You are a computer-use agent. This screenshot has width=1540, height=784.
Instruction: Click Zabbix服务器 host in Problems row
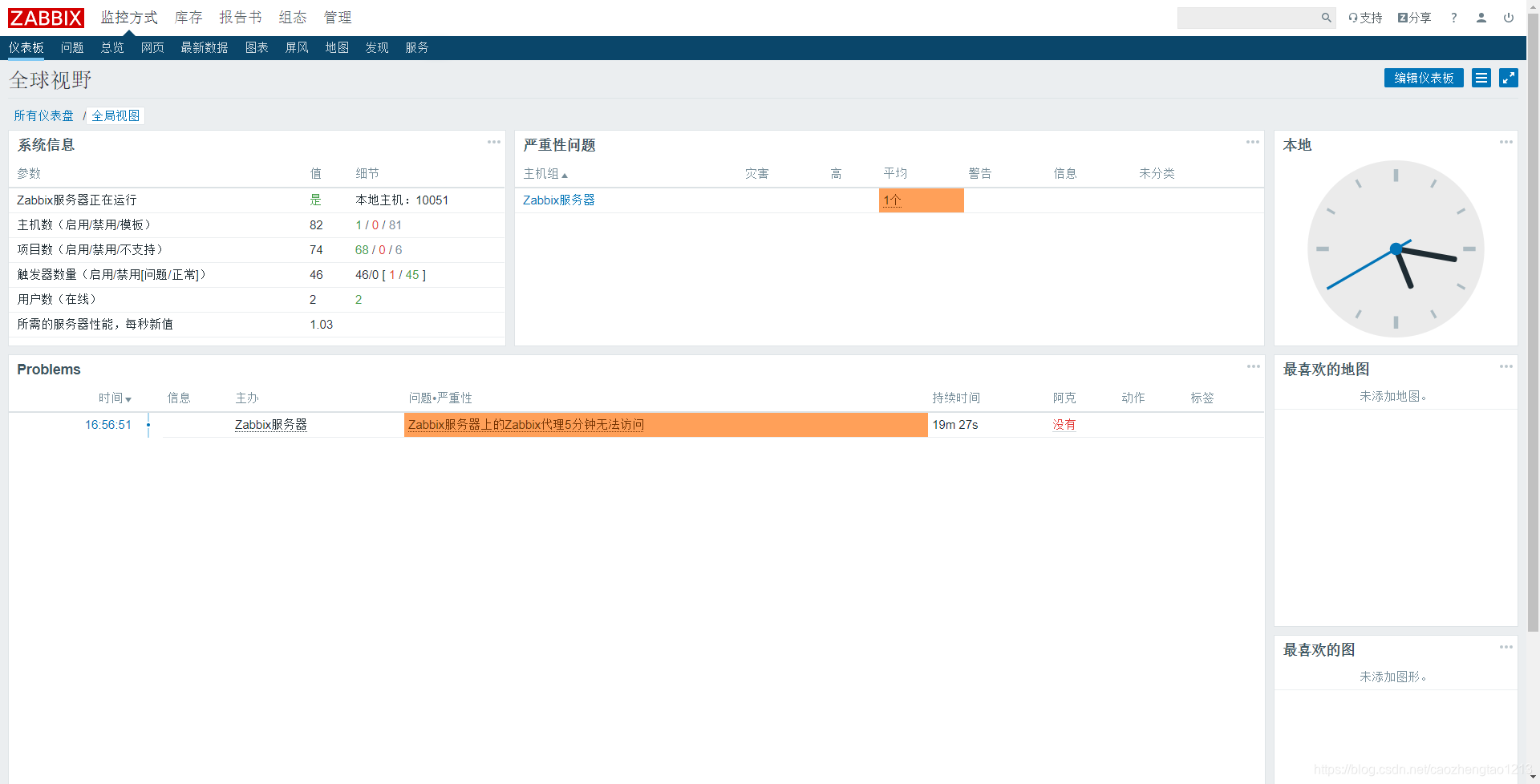(x=271, y=425)
